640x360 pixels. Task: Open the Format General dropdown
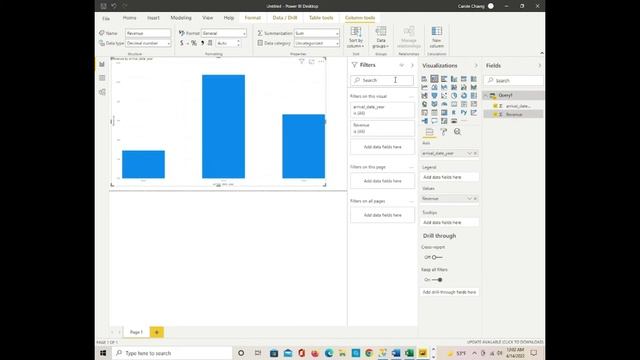pyautogui.click(x=224, y=33)
